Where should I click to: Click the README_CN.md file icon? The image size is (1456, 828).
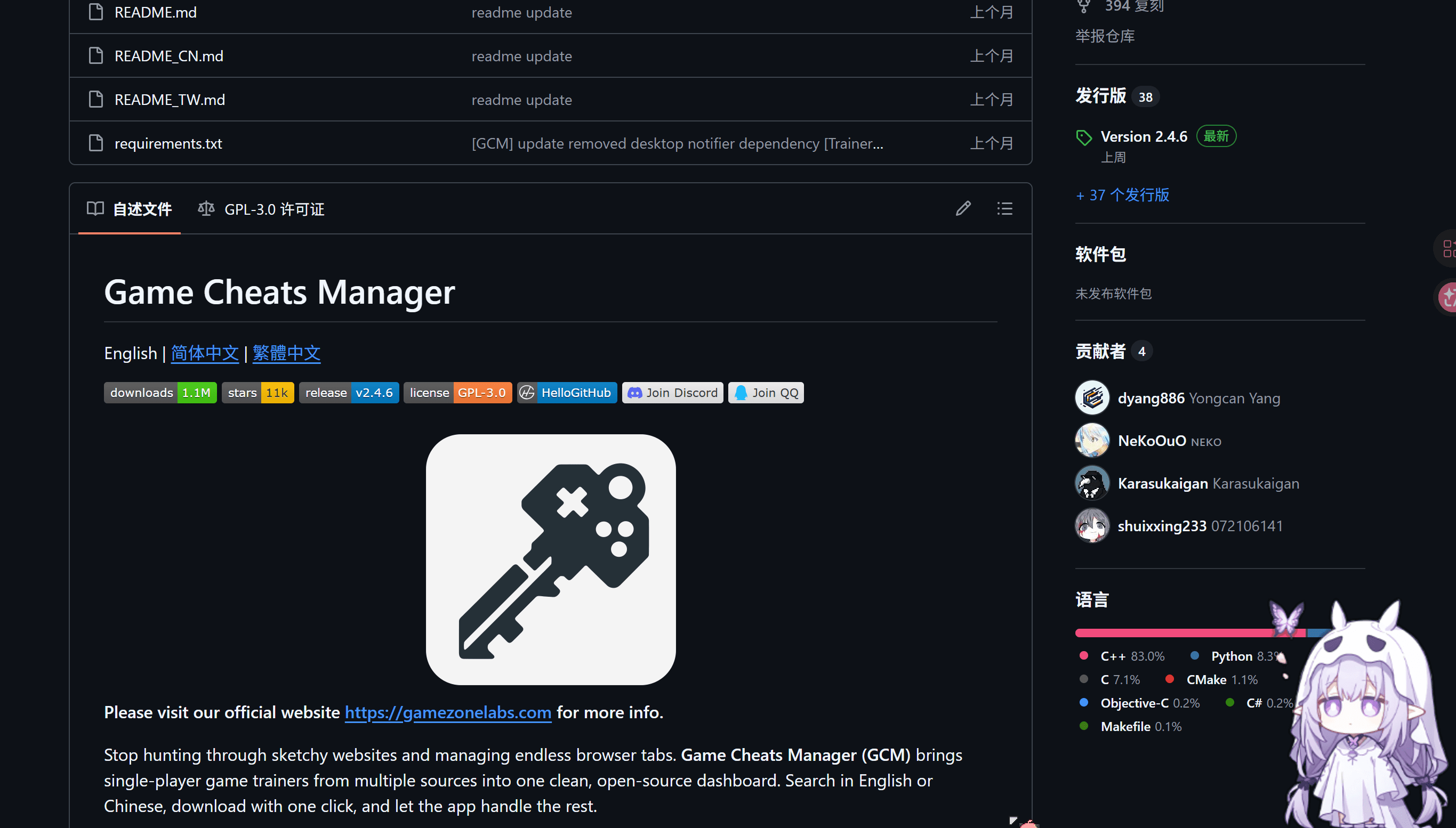[96, 56]
